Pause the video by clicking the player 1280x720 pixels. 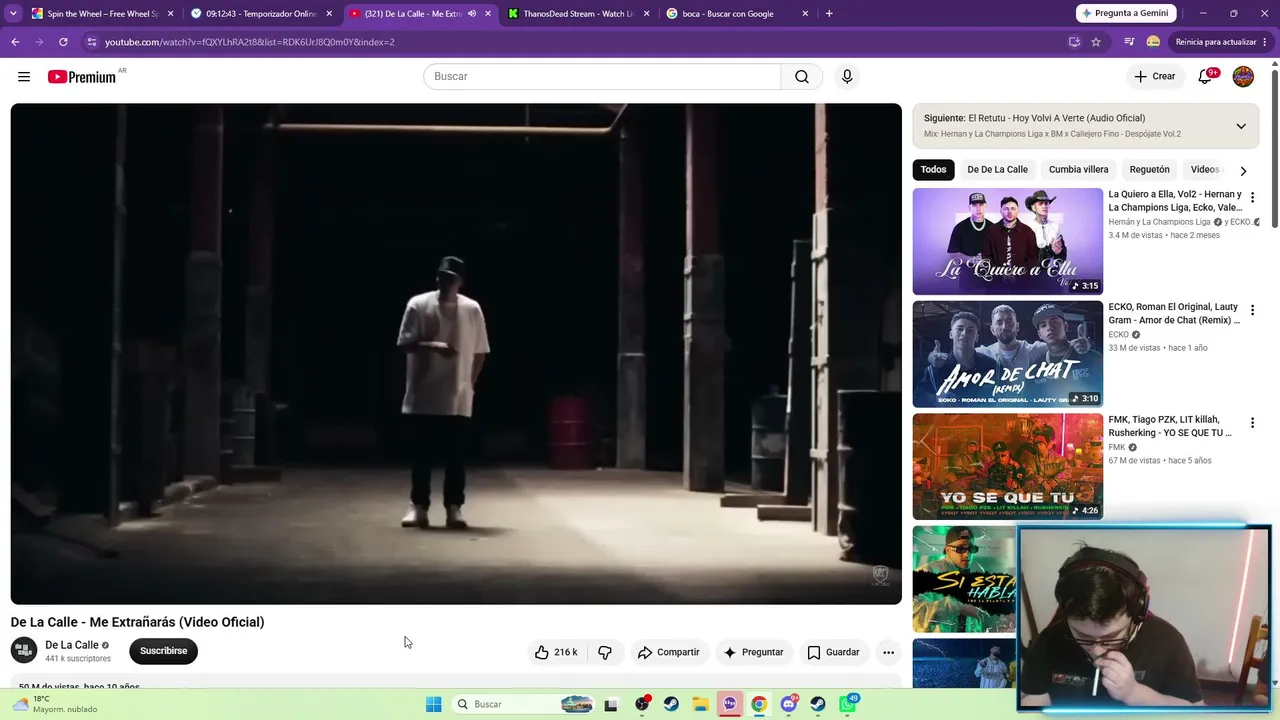[456, 354]
